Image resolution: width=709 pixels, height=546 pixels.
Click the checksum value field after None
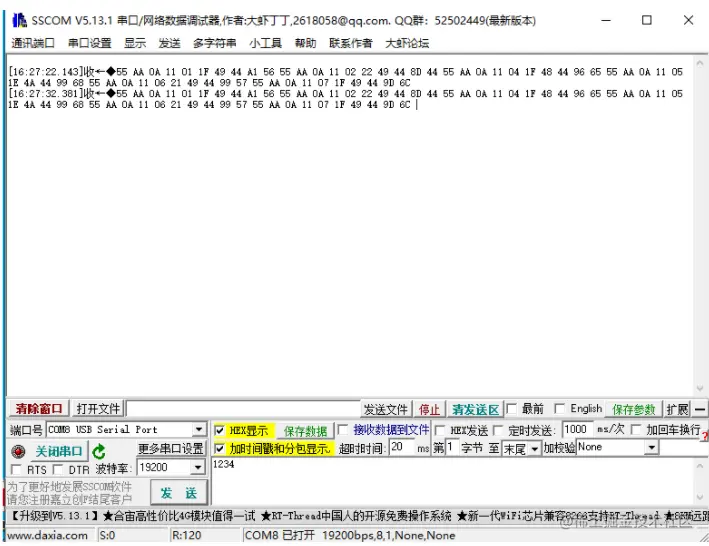point(684,448)
